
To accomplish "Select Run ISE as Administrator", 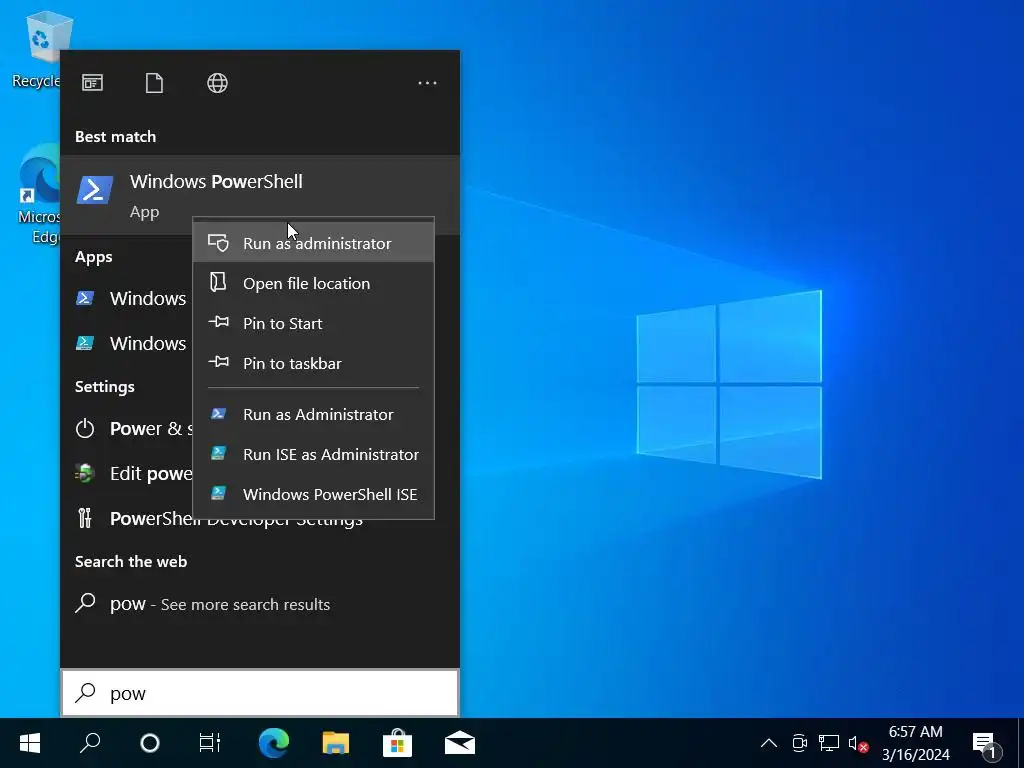I will (313, 455).
